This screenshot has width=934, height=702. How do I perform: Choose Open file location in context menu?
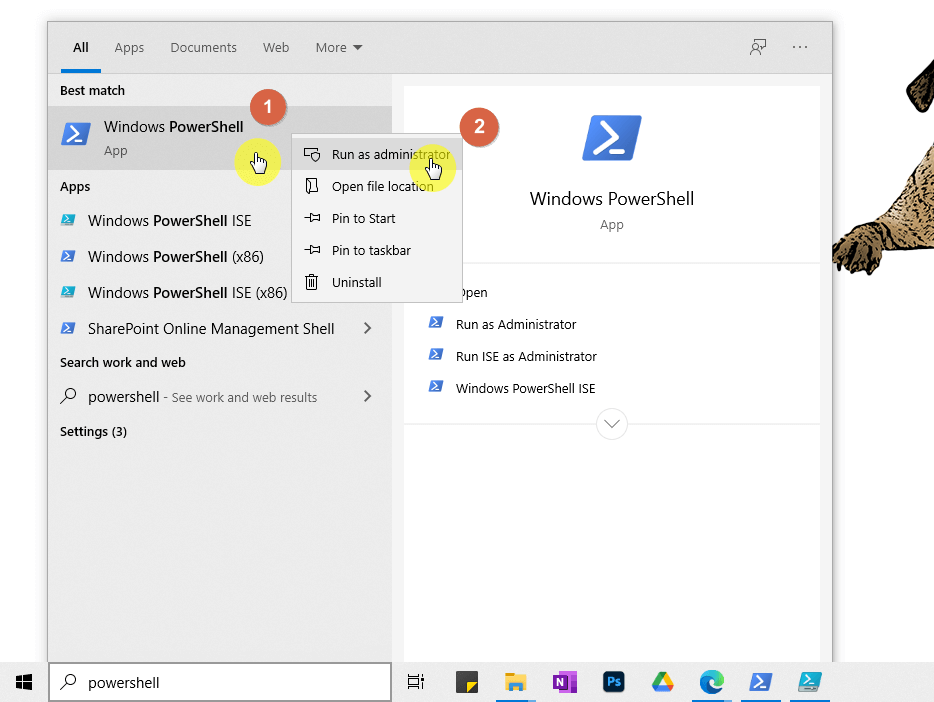[377, 186]
